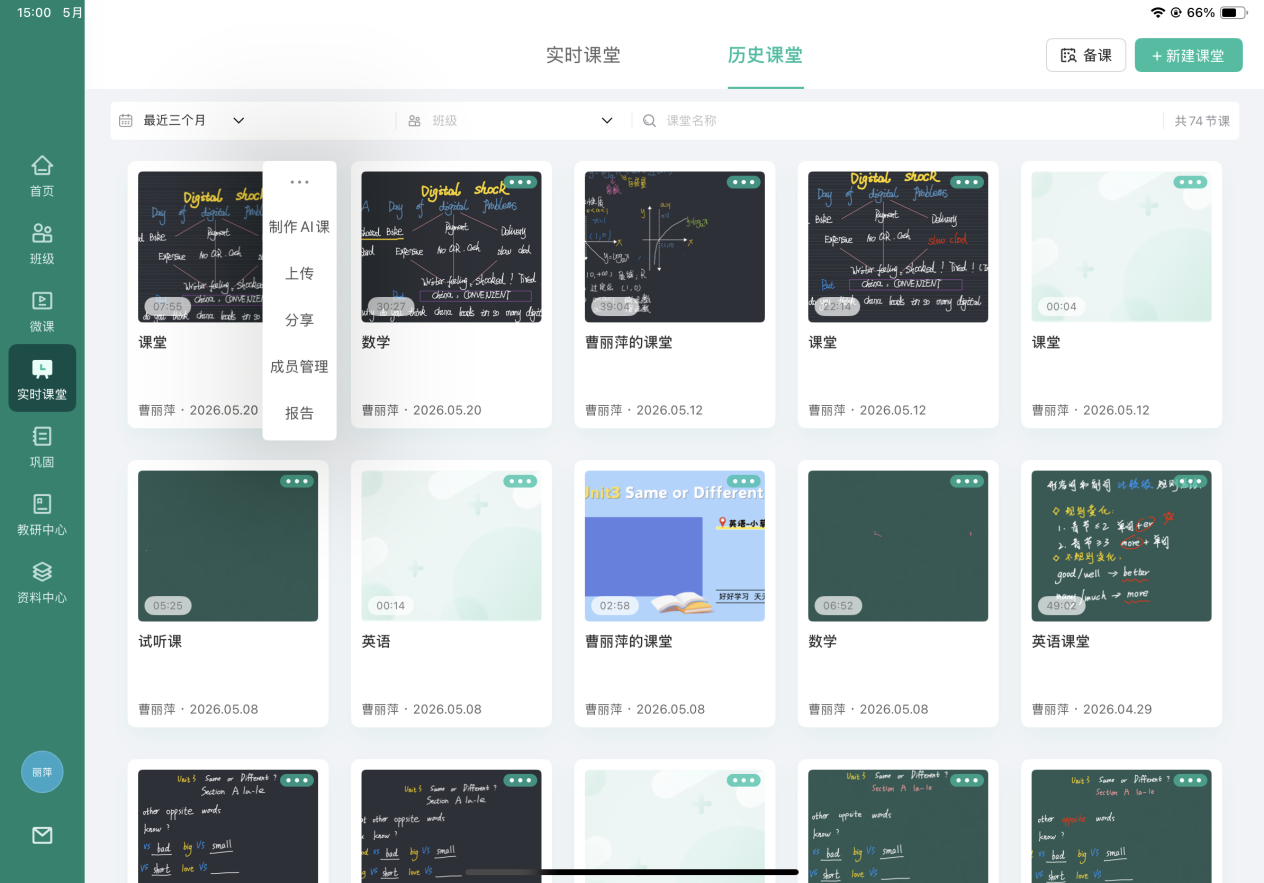Viewport: 1264px width, 883px height.
Task: Click the 试听课 title text
Action: (x=160, y=641)
